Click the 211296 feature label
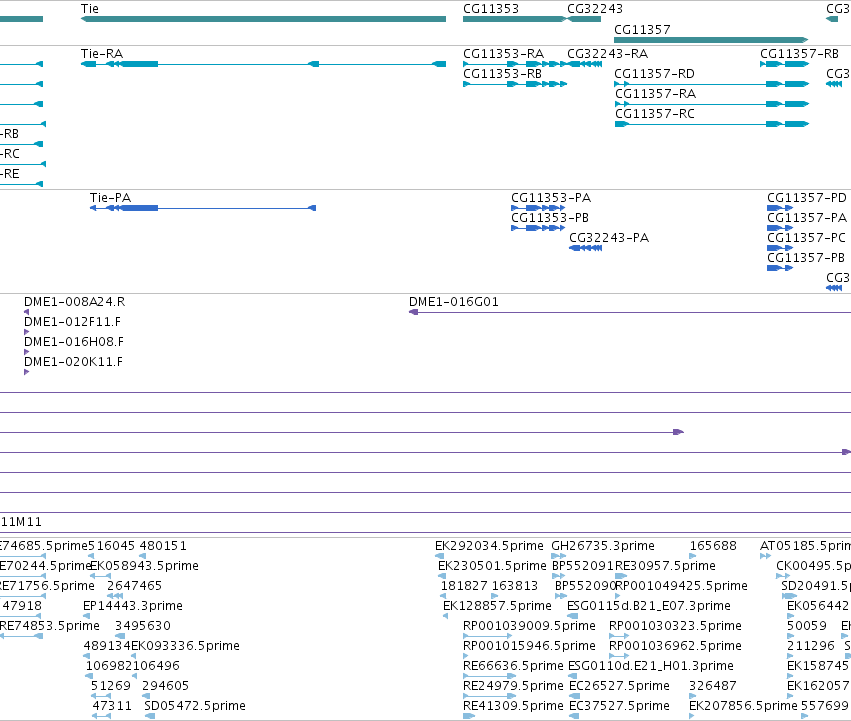 (811, 646)
